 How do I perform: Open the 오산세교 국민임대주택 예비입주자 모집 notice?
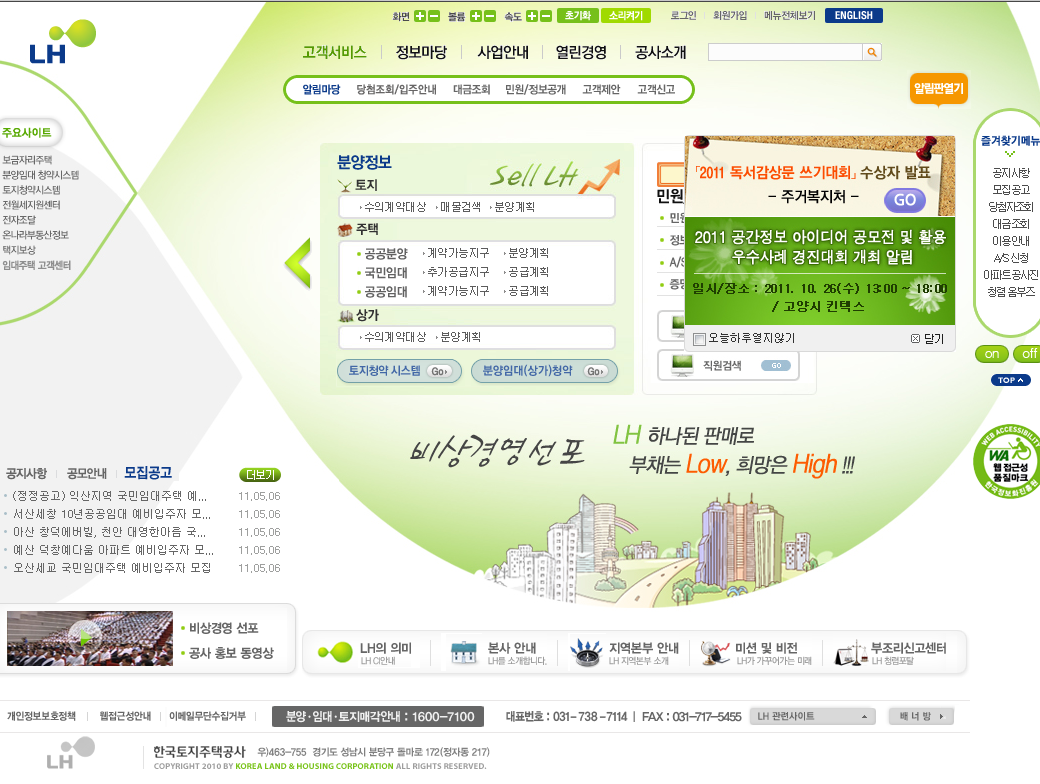coord(112,568)
